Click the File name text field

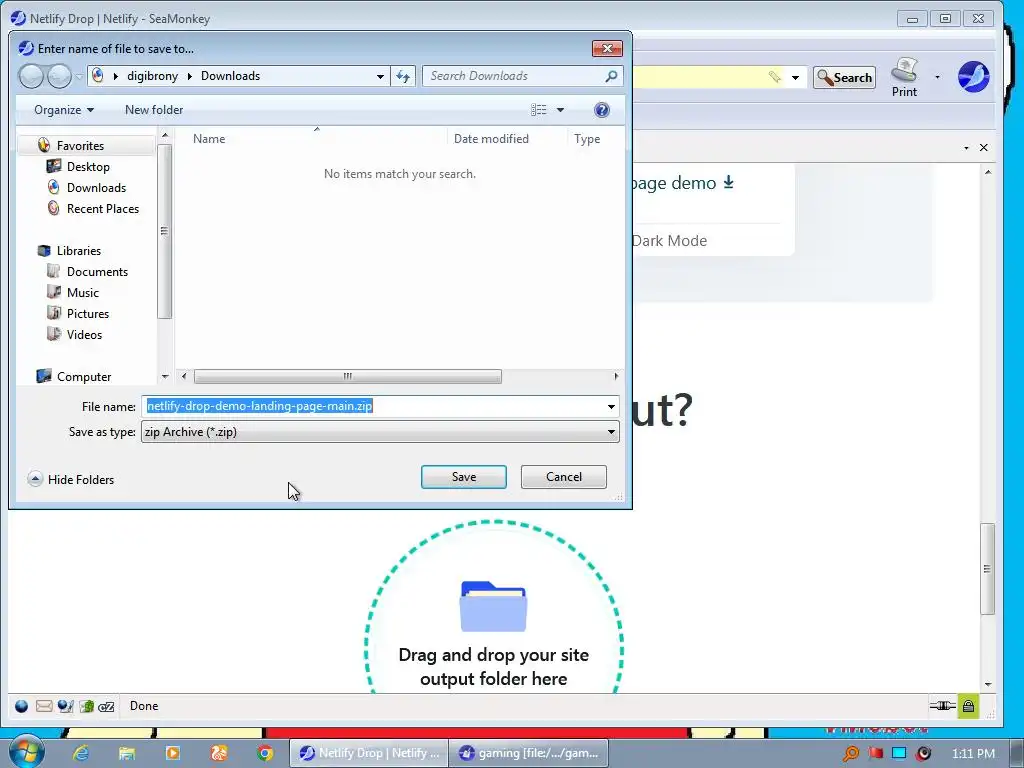pyautogui.click(x=372, y=406)
